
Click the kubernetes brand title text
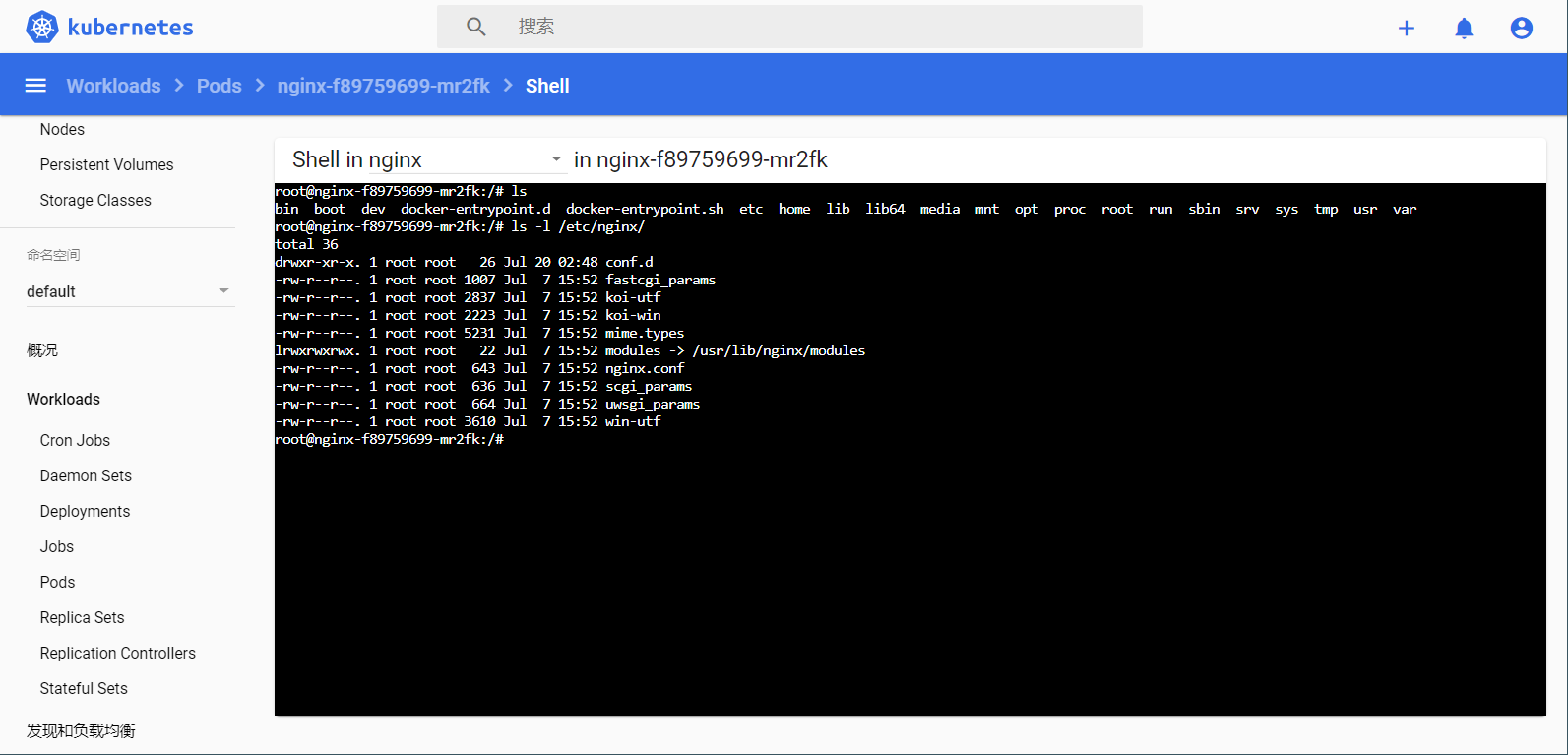click(x=131, y=27)
